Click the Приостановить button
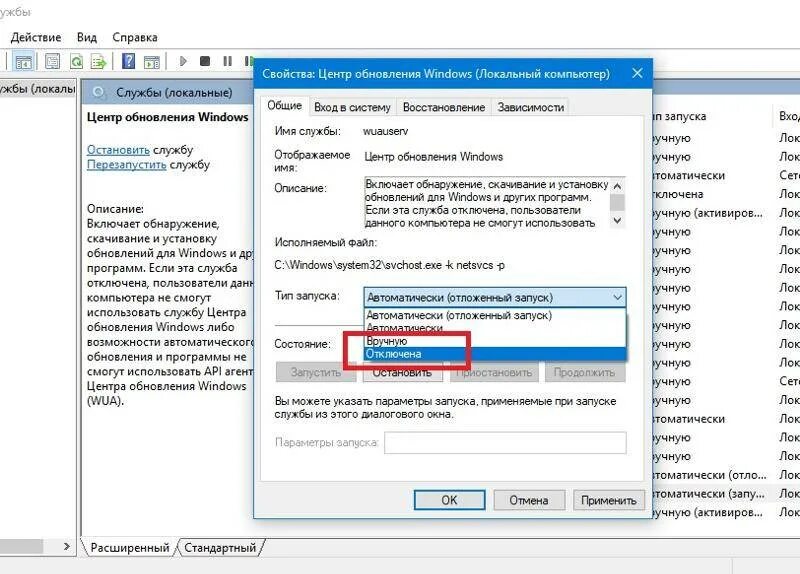Screen dimensions: 800x574 (x=494, y=372)
